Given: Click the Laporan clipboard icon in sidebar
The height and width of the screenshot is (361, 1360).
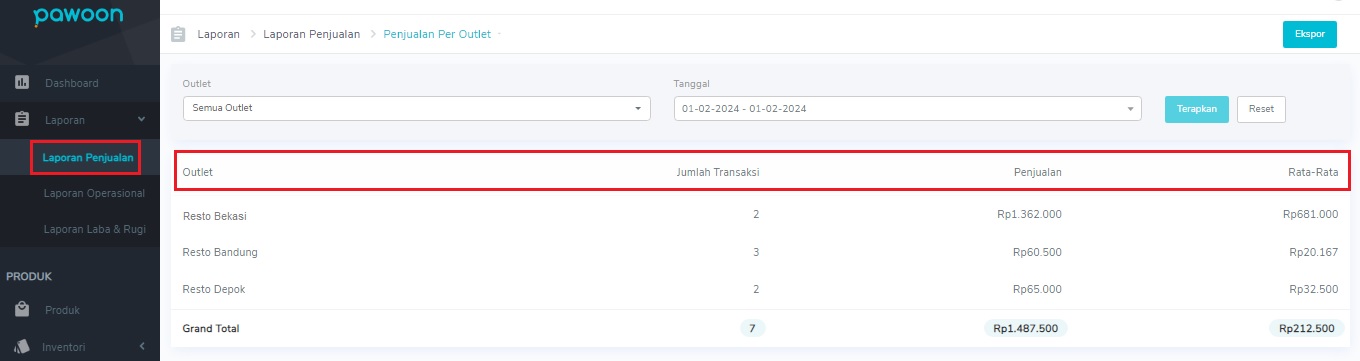Looking at the screenshot, I should pos(22,120).
